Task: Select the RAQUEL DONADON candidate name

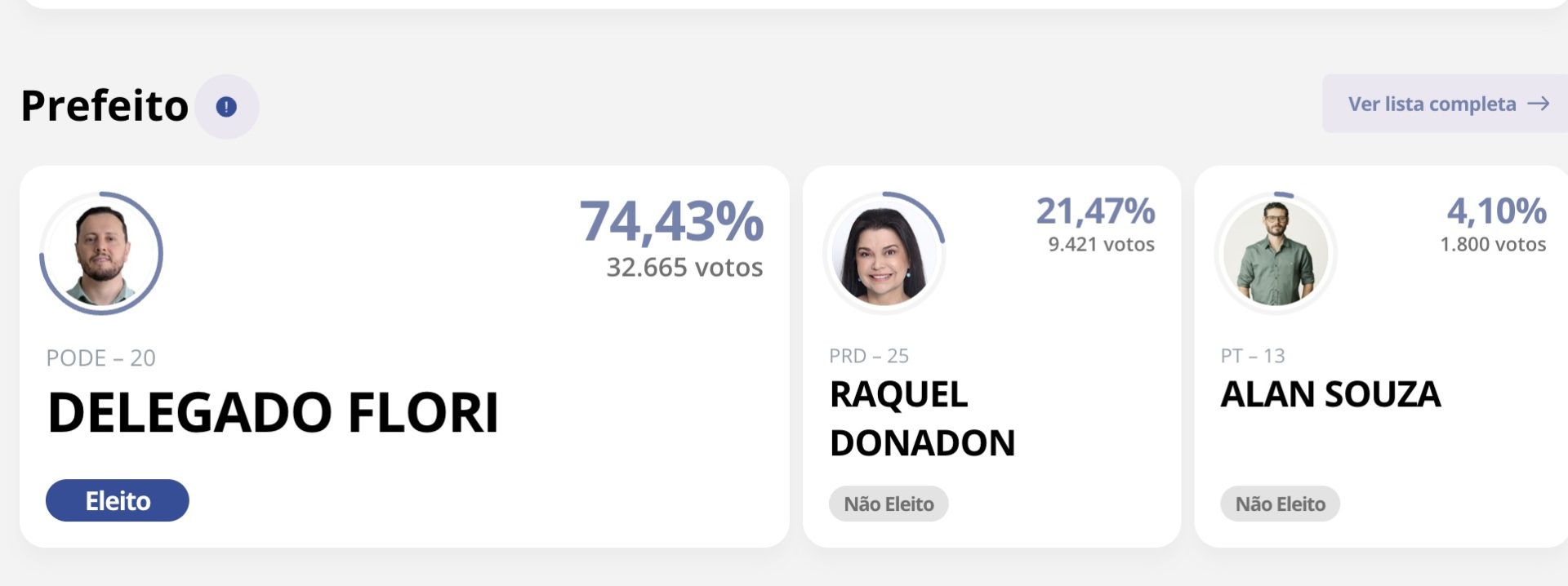Action: (x=922, y=419)
